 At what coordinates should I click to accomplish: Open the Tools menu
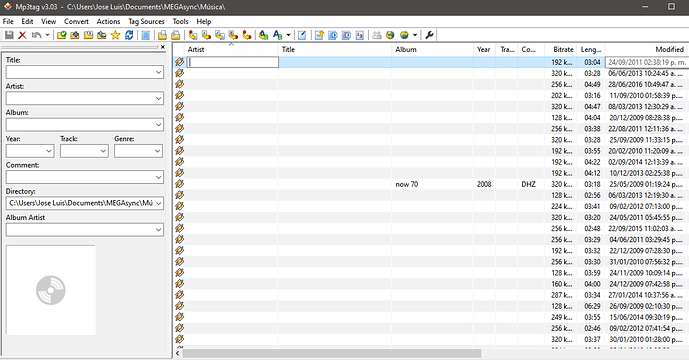click(180, 21)
